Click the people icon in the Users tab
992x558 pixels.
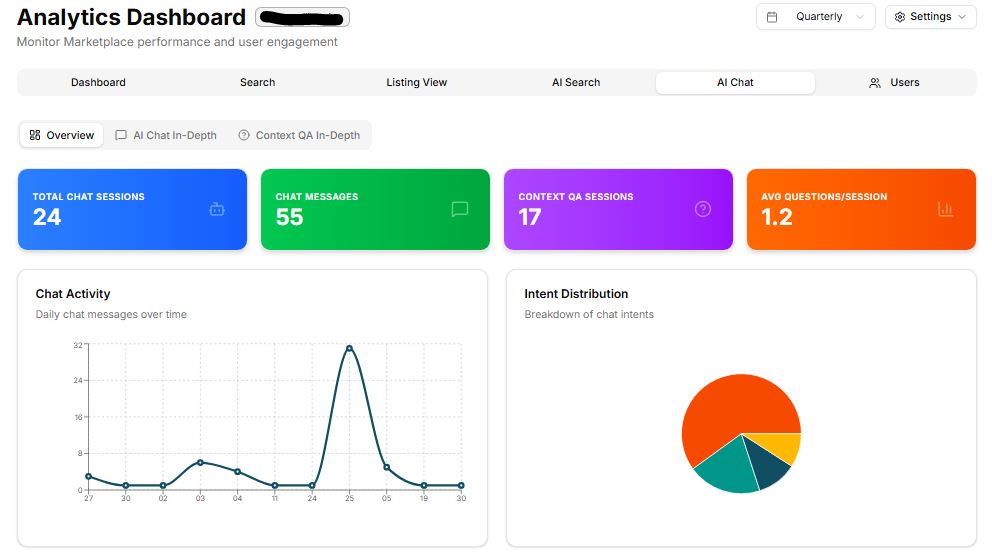[x=875, y=83]
